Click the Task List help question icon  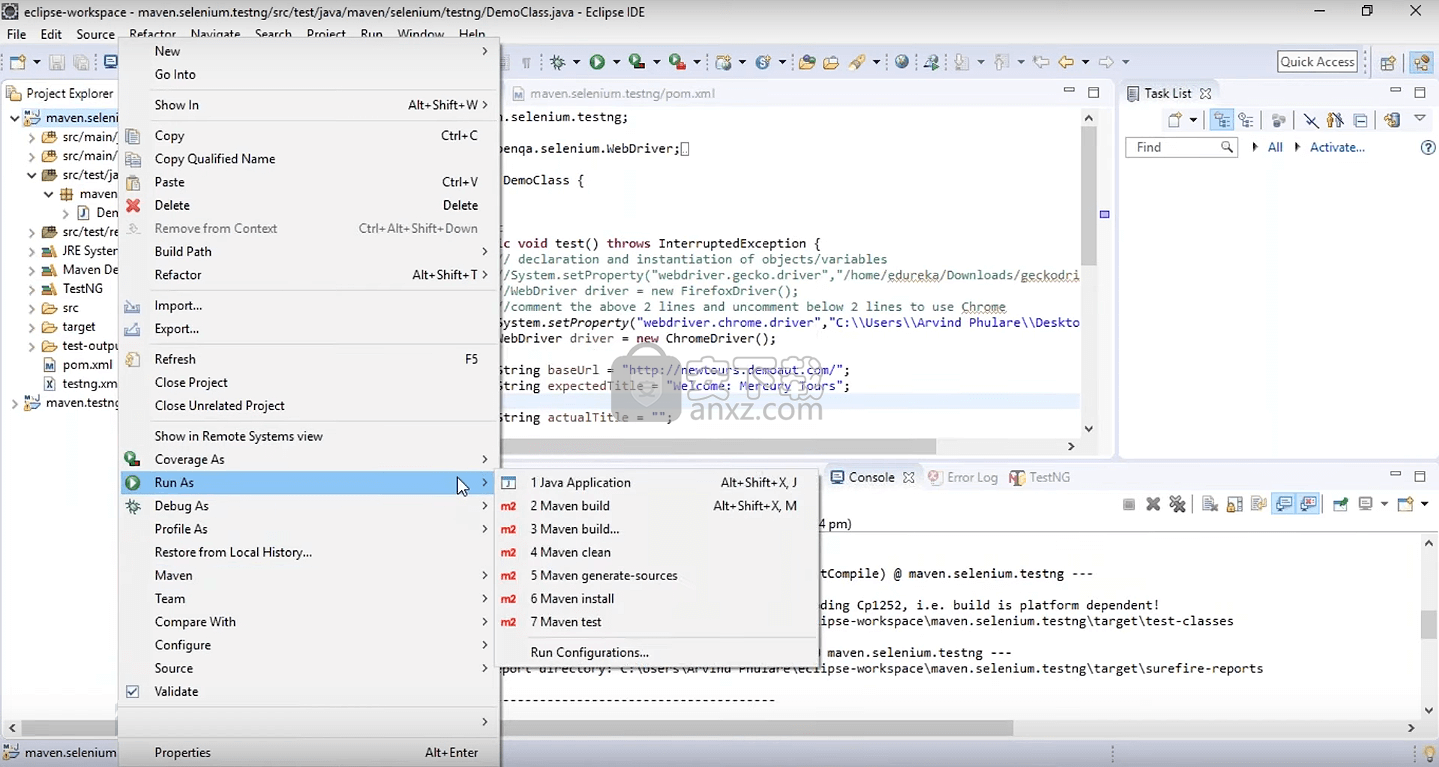[1428, 147]
